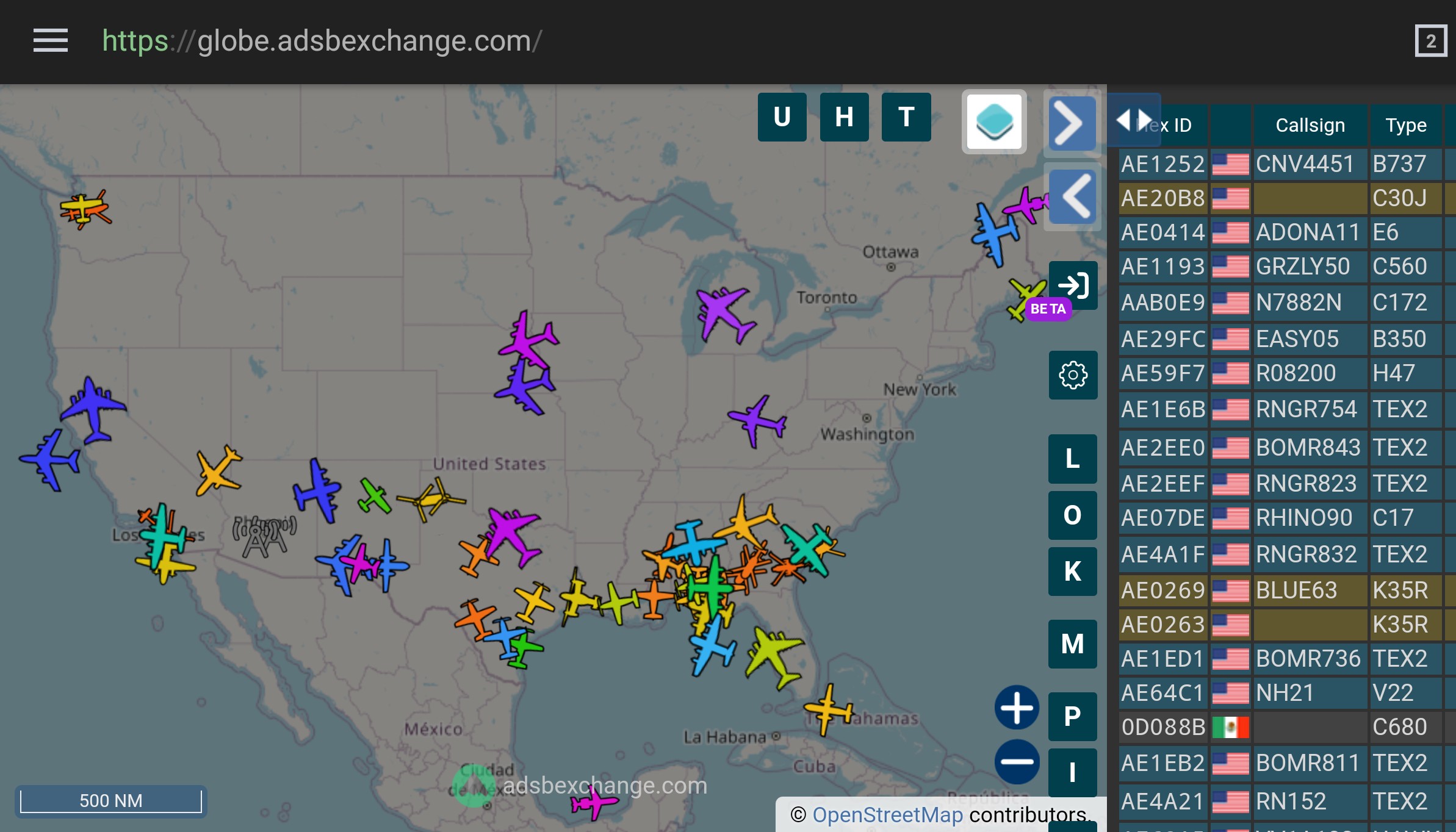Click the browser address bar URL
1456x832 pixels.
[322, 41]
